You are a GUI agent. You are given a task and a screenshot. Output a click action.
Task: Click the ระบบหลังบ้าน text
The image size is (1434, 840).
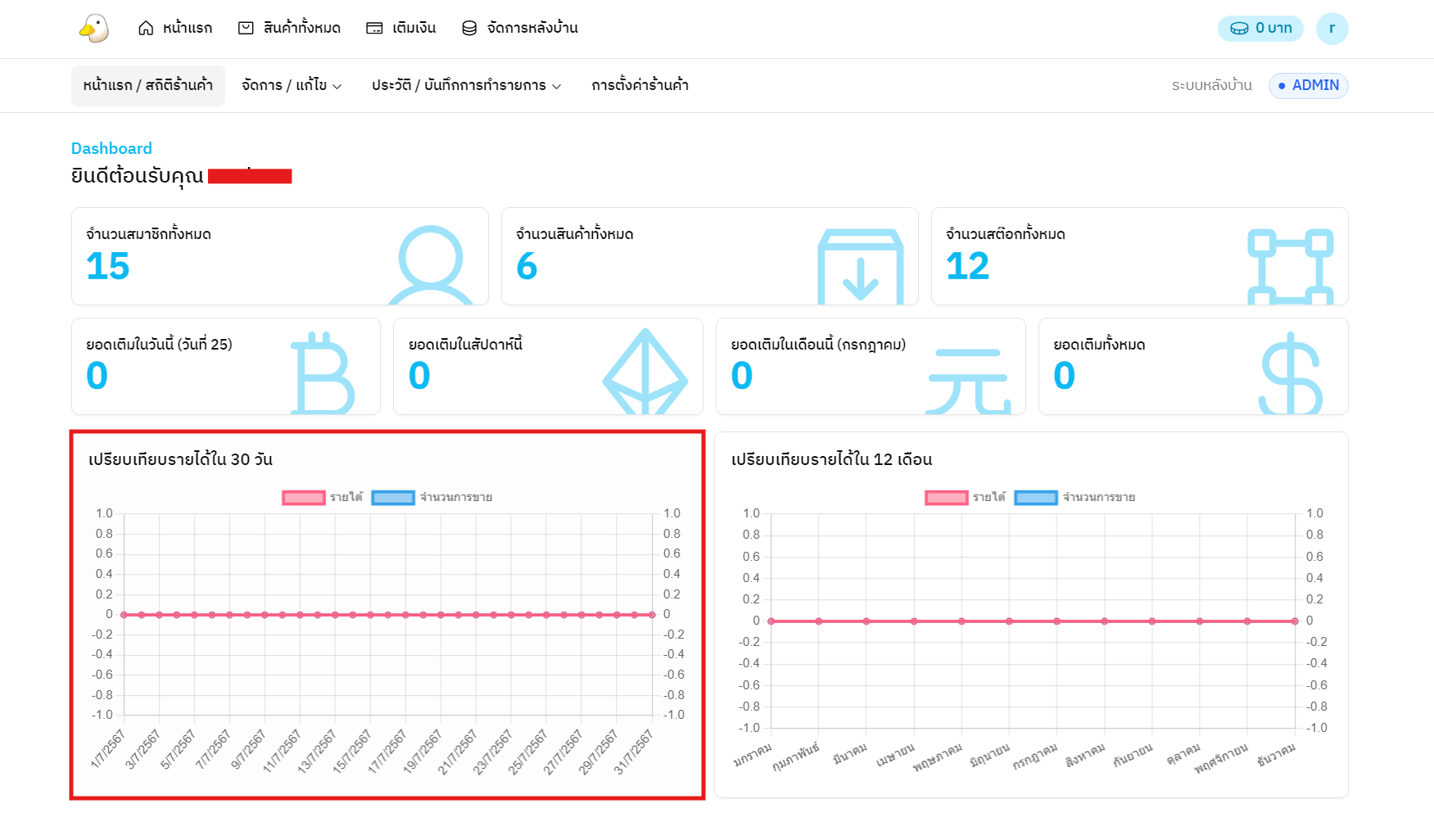1212,85
